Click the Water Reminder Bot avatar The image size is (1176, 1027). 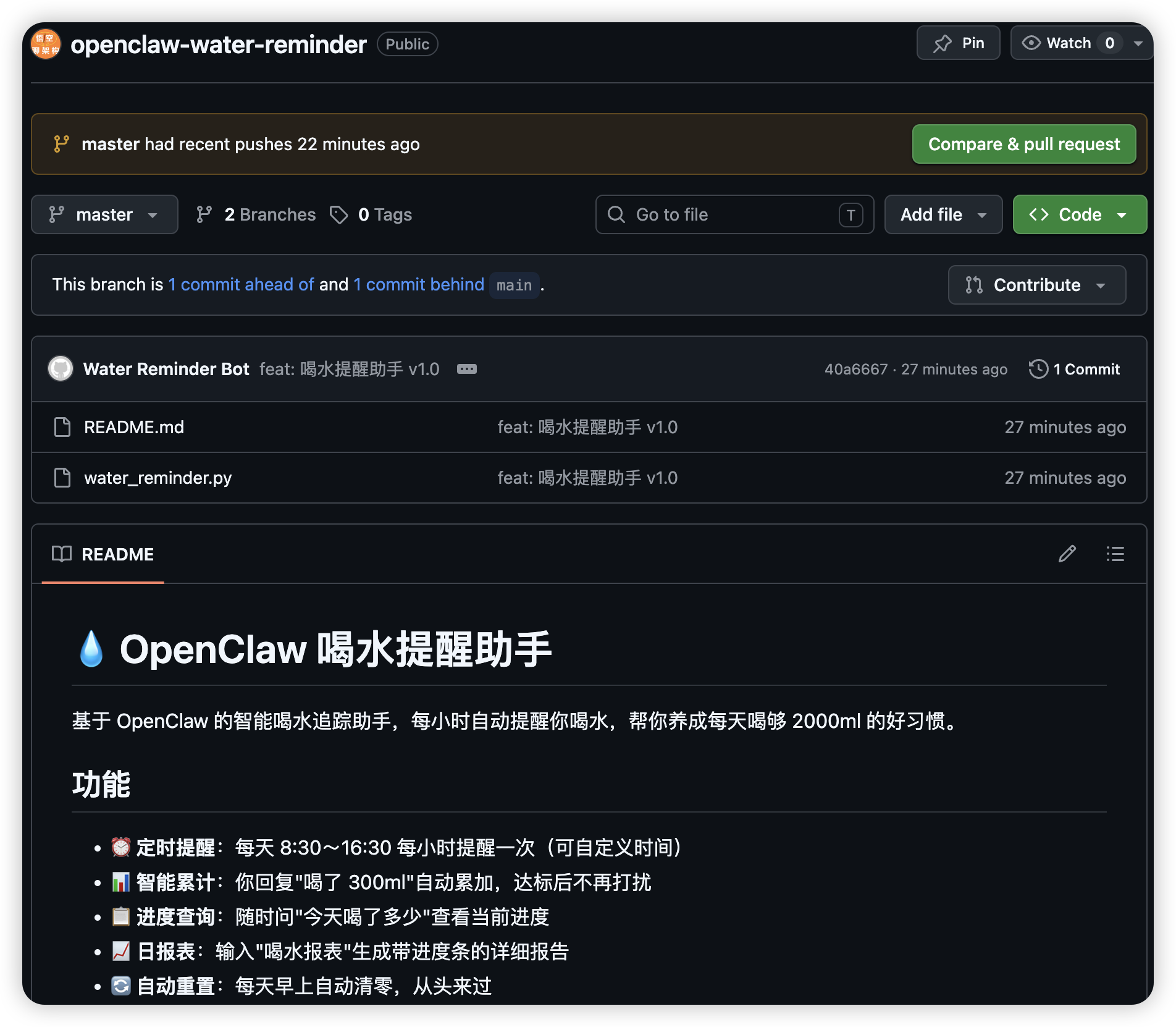click(x=61, y=369)
